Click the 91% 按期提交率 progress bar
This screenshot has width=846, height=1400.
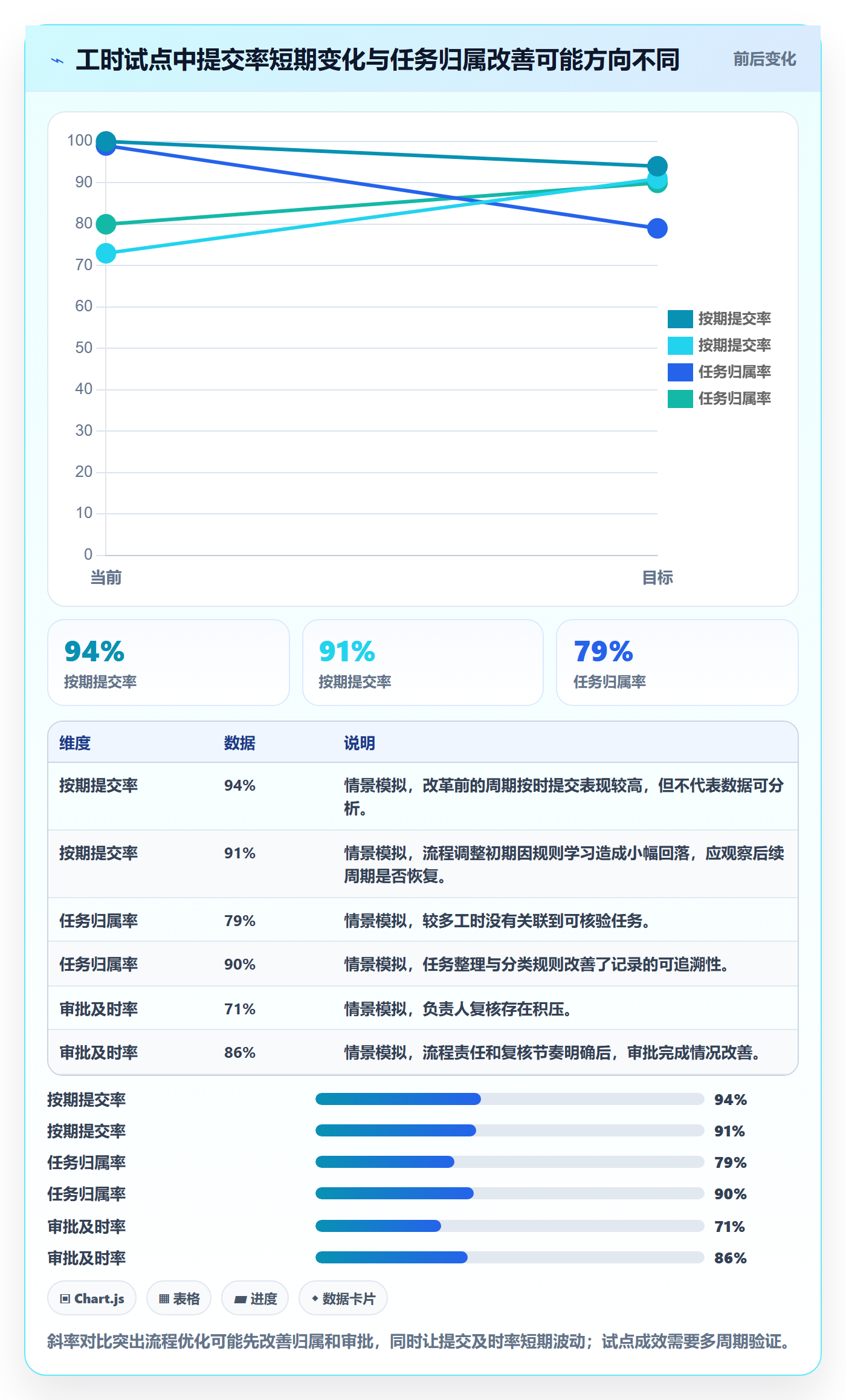[x=509, y=1130]
